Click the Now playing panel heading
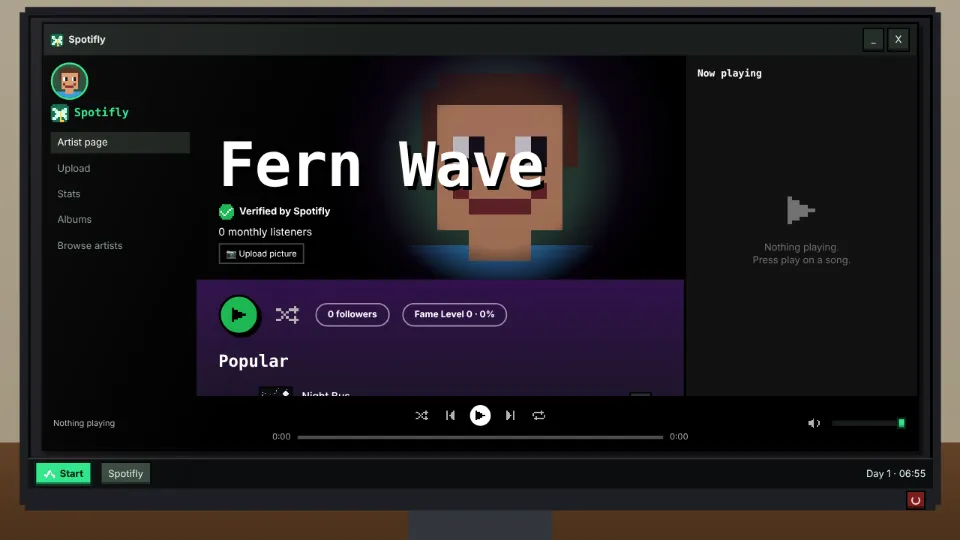960x540 pixels. click(729, 73)
